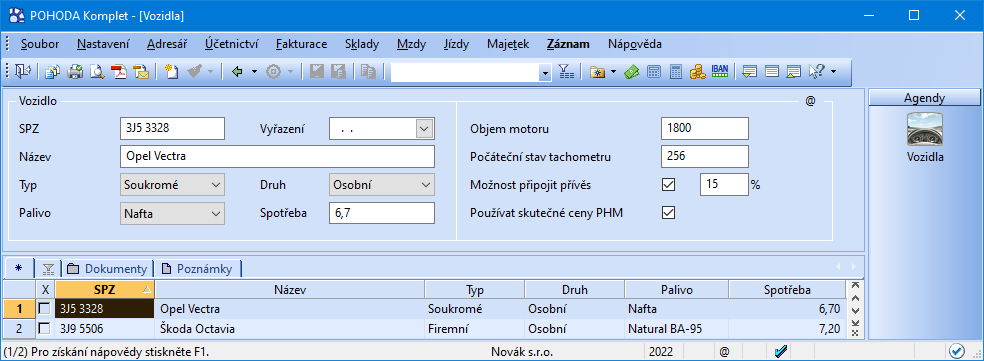
Task: Open the Nastavení menu
Action: click(103, 44)
